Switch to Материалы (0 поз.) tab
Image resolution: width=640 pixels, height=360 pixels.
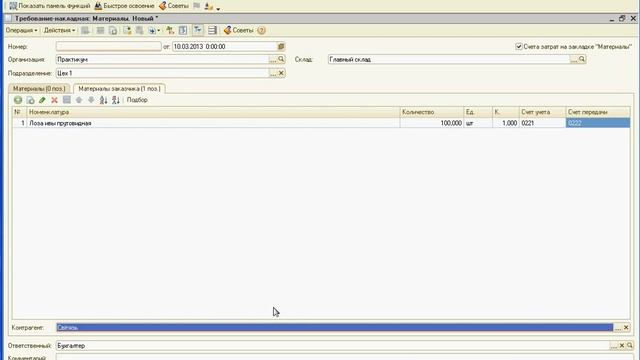(39, 89)
